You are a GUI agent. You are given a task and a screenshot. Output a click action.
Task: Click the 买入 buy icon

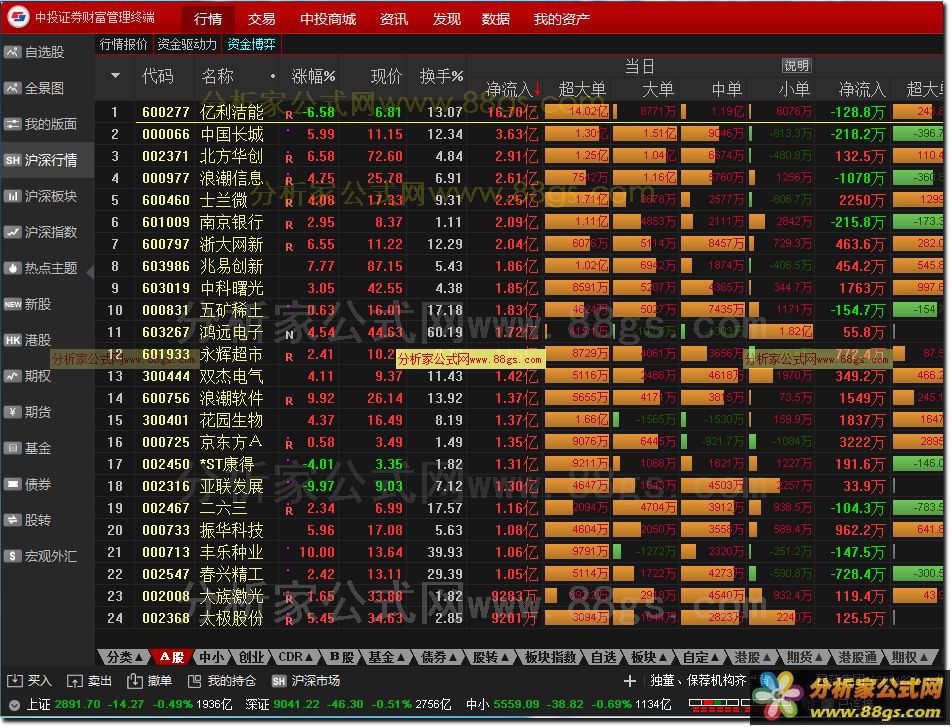(x=15, y=681)
